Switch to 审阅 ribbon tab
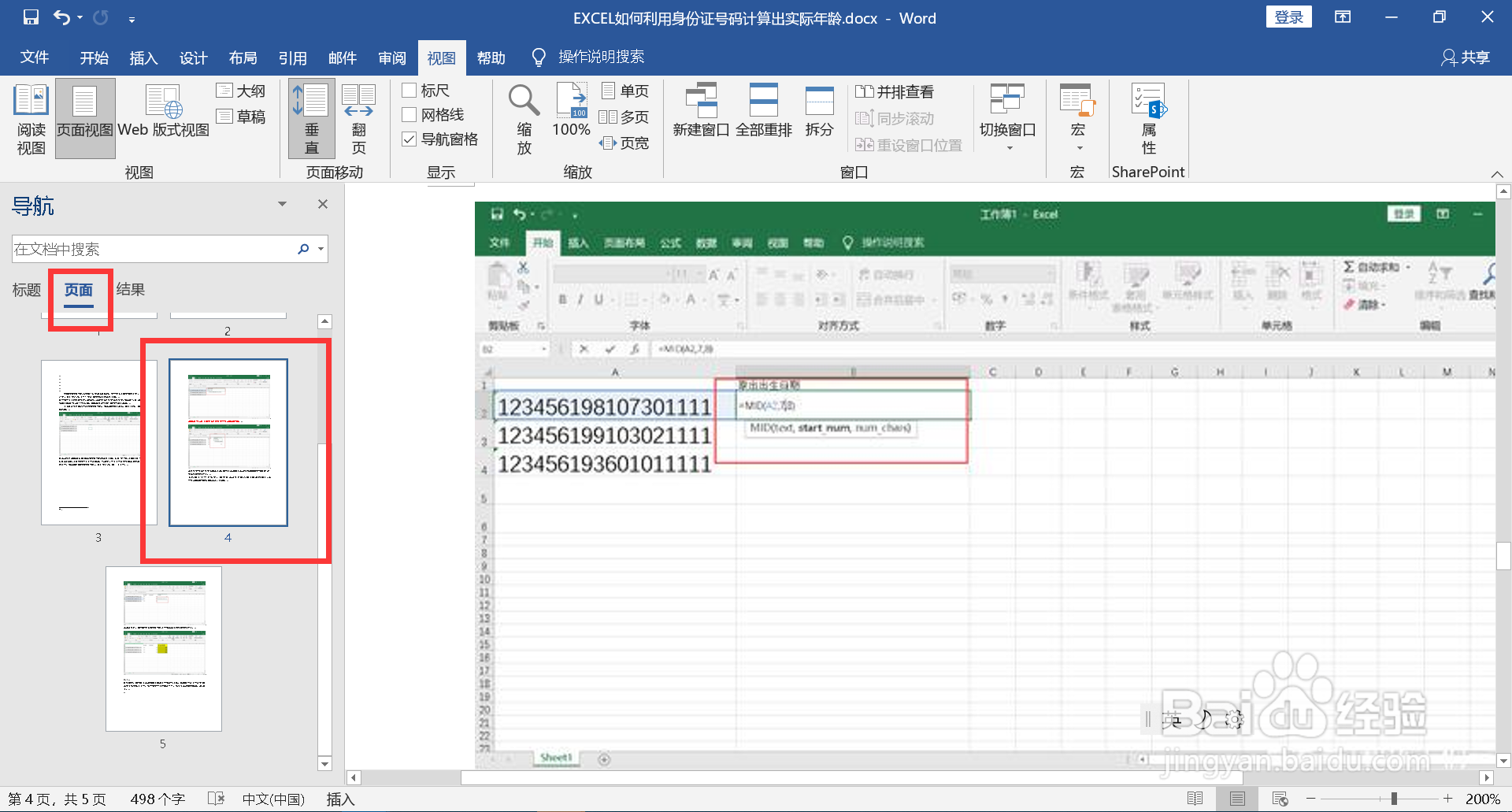 (392, 58)
